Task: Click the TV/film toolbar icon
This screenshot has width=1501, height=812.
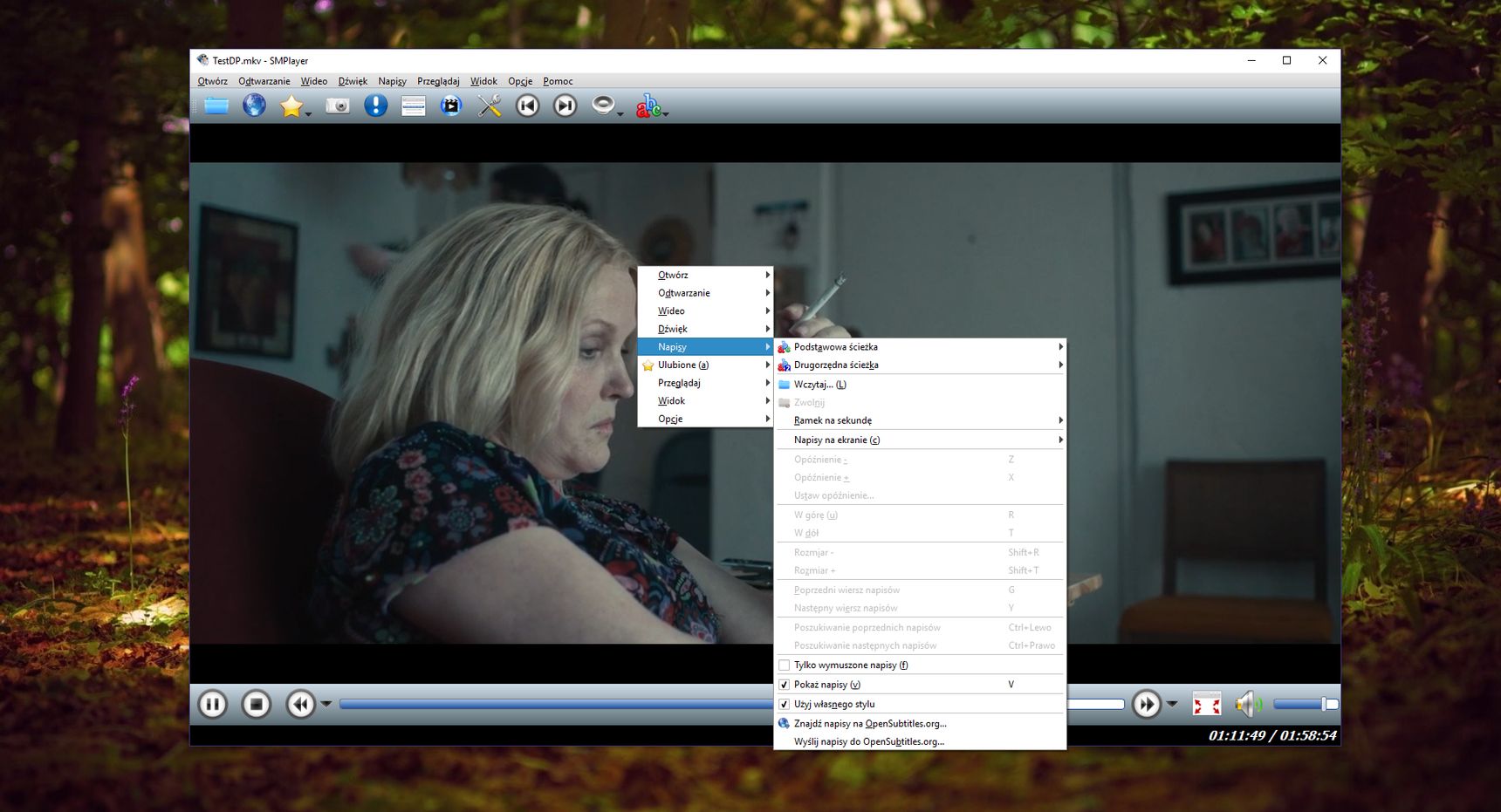Action: pyautogui.click(x=451, y=106)
